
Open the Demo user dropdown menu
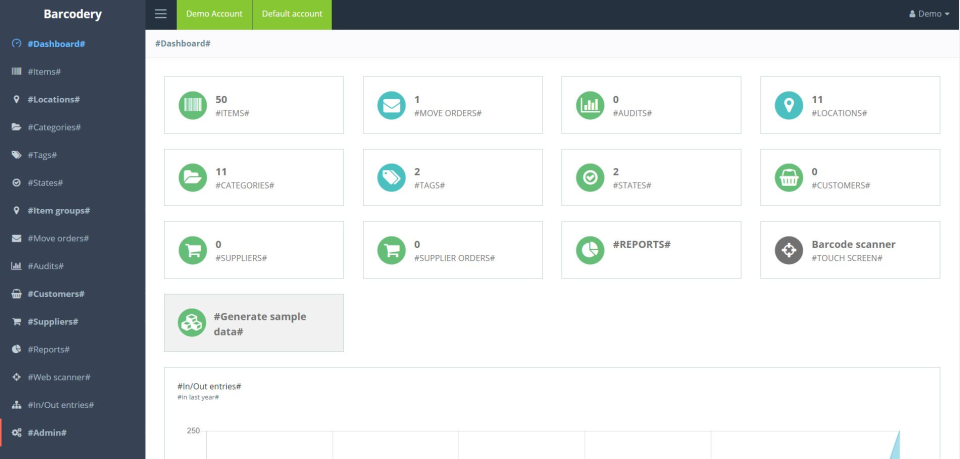click(x=929, y=14)
